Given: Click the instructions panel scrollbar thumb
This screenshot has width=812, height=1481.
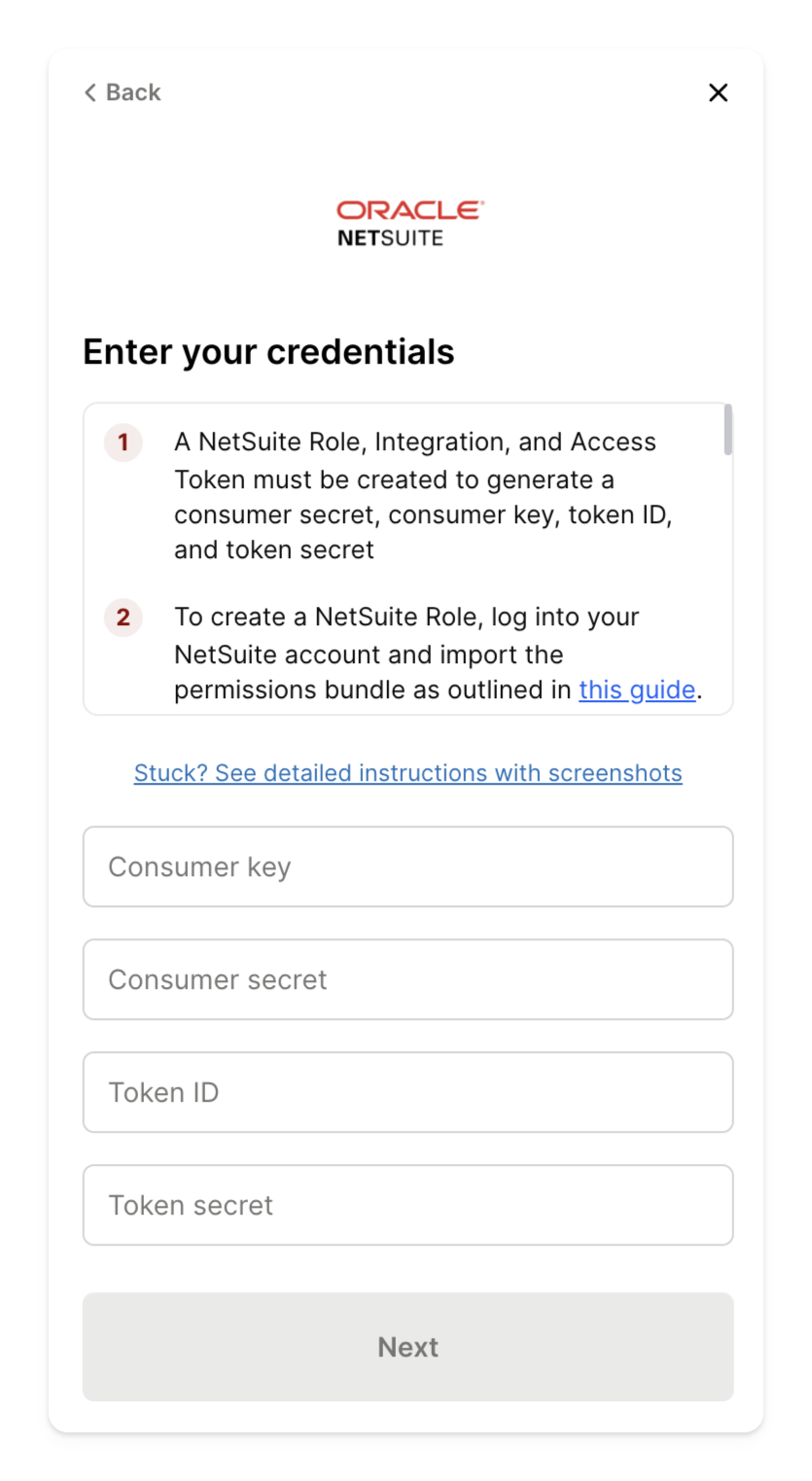Looking at the screenshot, I should (728, 430).
